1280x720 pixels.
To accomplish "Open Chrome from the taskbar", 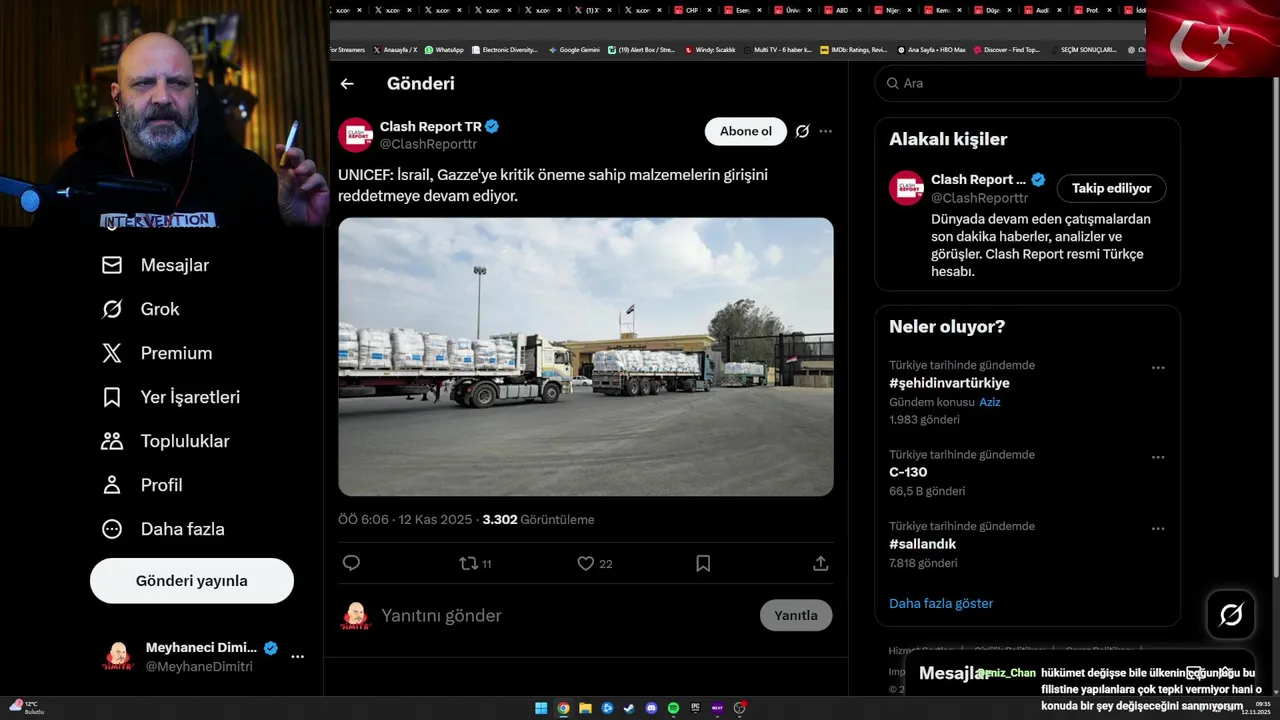I will coord(564,708).
